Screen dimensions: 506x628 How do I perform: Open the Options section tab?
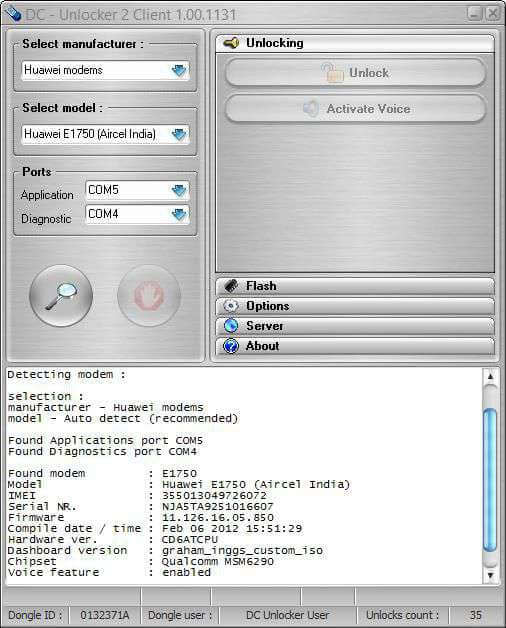(x=355, y=306)
